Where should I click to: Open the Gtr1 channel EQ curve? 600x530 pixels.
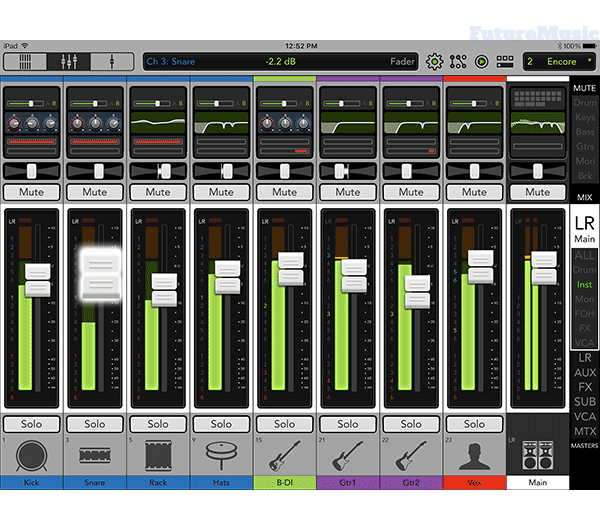[x=348, y=122]
